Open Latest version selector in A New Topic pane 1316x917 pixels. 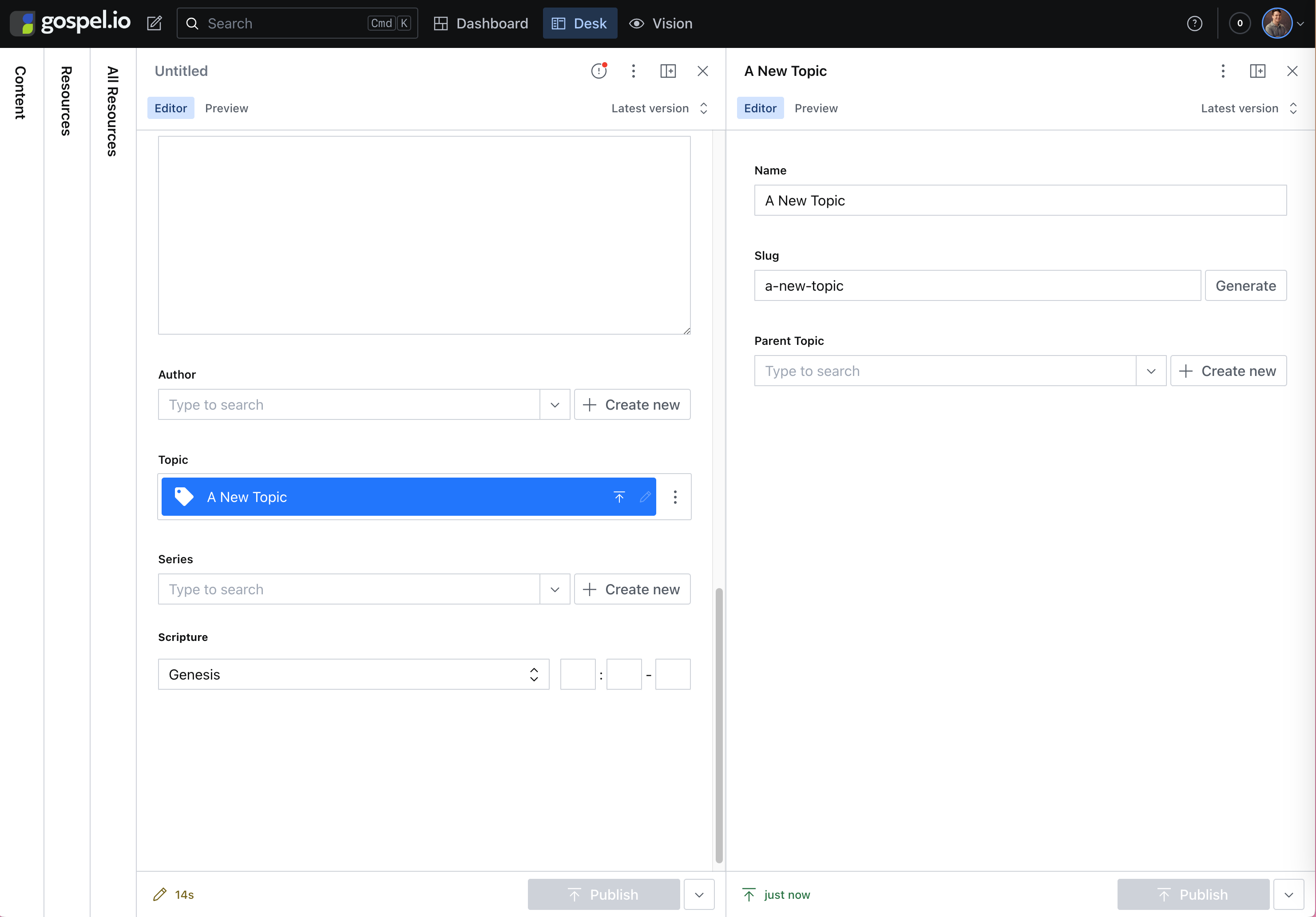click(x=1249, y=108)
